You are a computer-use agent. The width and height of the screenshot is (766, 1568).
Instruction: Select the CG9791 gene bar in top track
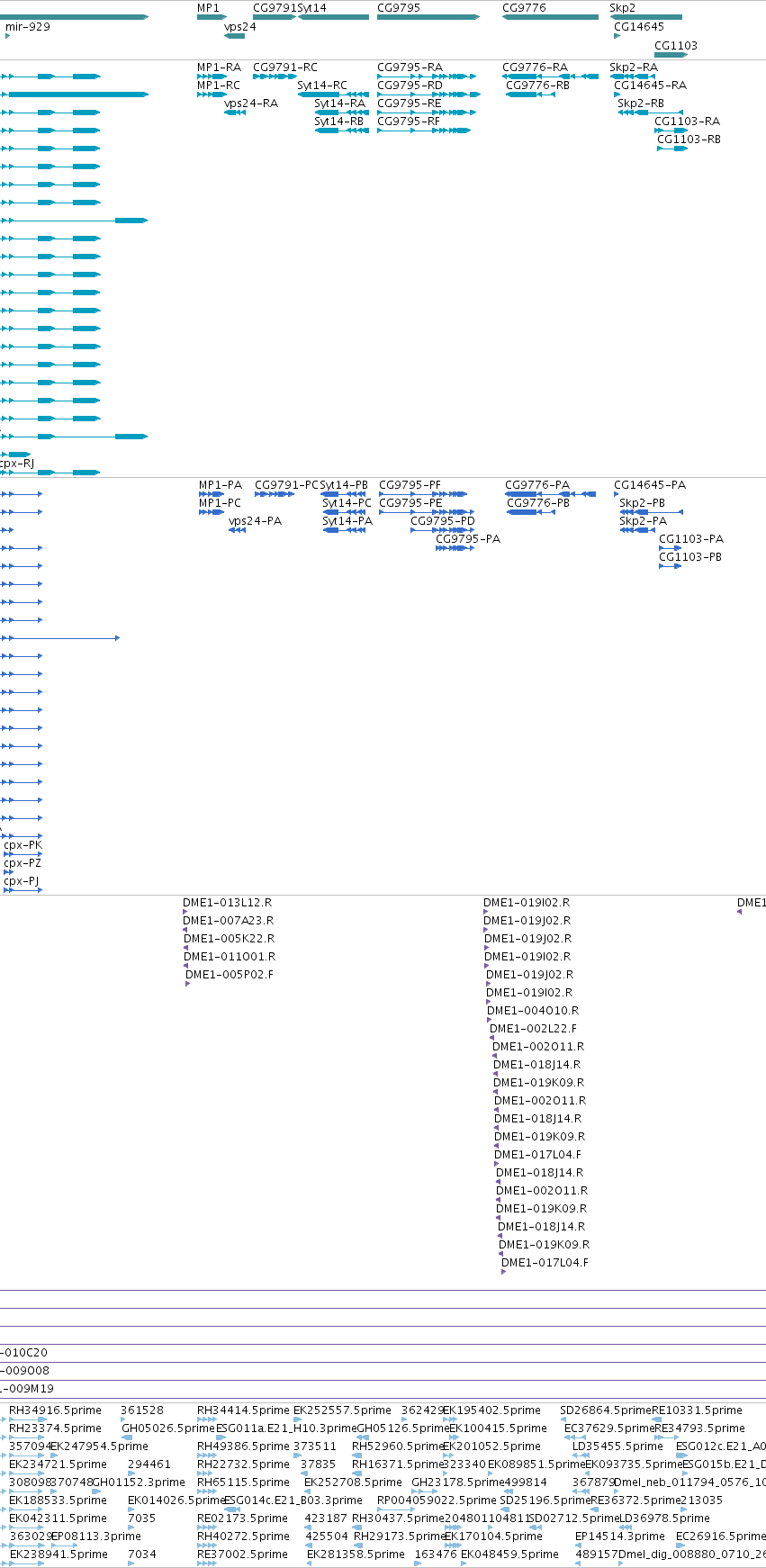click(x=275, y=17)
